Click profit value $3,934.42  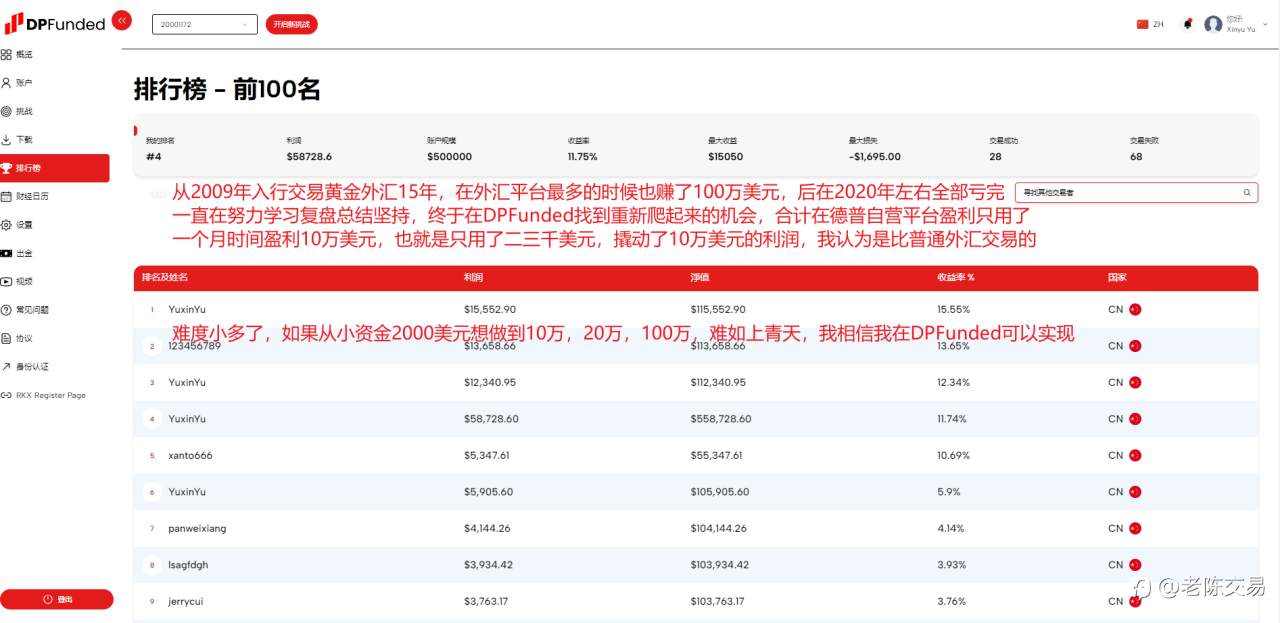(x=488, y=565)
